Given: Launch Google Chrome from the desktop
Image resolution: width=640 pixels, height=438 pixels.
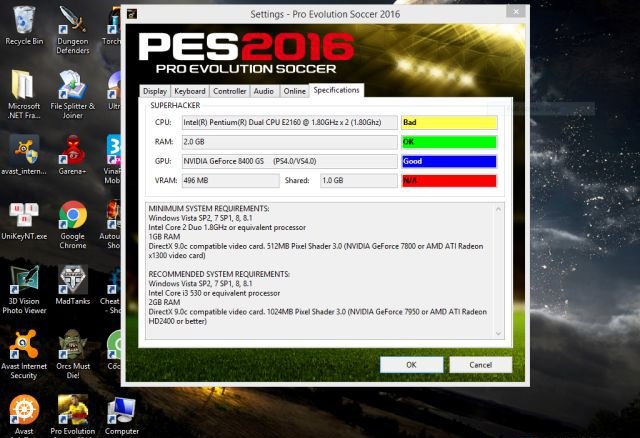Looking at the screenshot, I should click(x=73, y=225).
